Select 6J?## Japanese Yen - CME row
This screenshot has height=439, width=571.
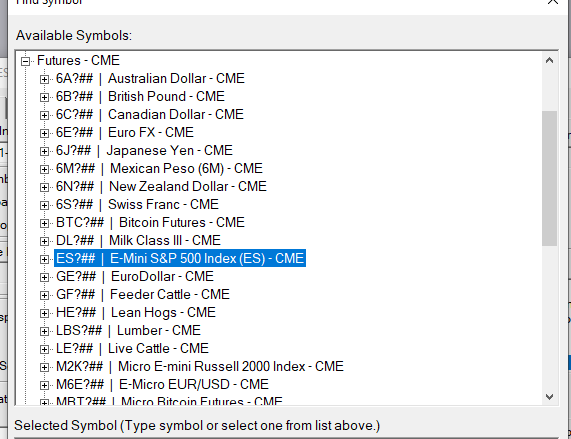click(144, 151)
